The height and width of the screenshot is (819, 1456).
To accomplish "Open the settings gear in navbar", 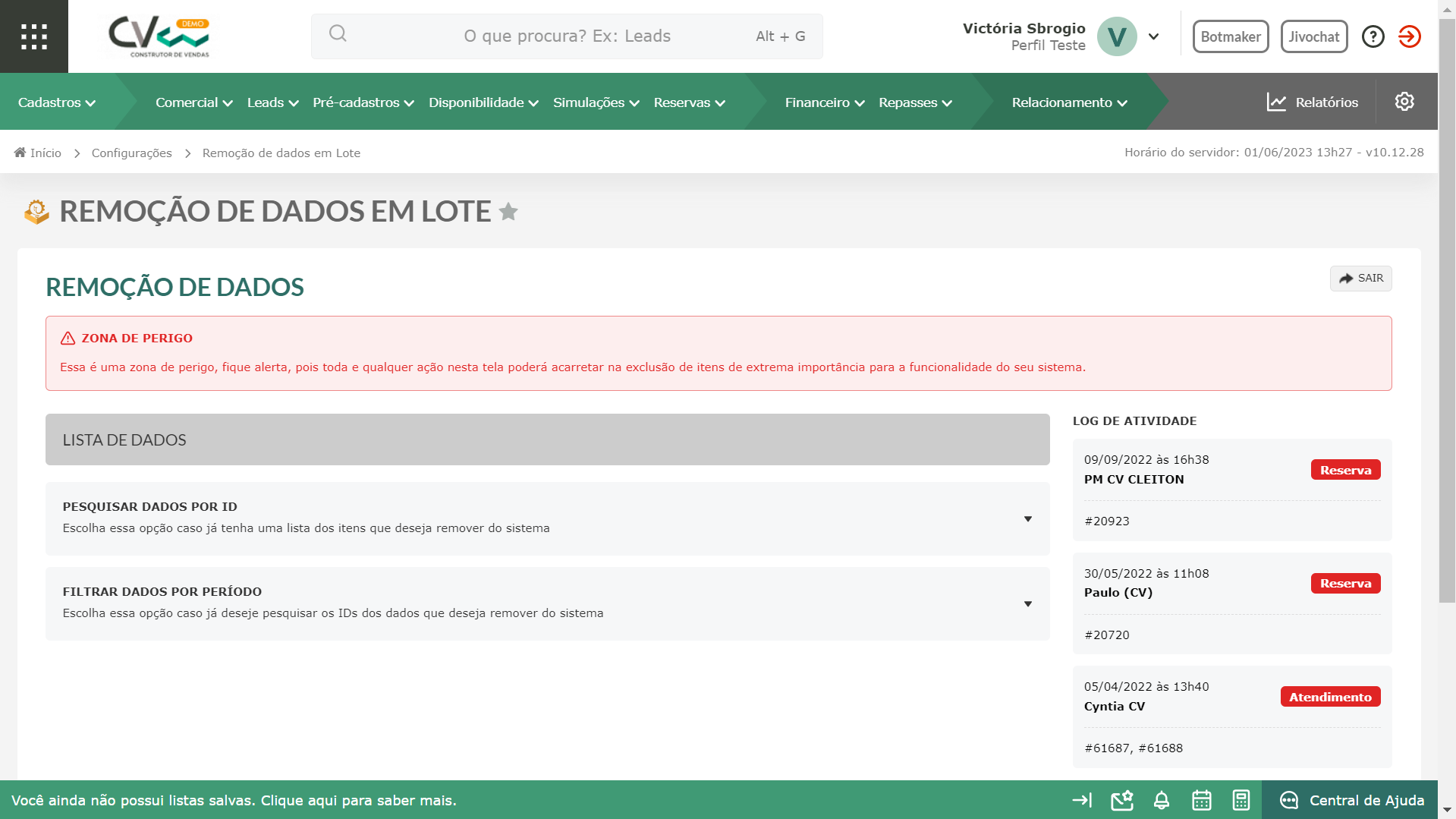I will tap(1404, 102).
